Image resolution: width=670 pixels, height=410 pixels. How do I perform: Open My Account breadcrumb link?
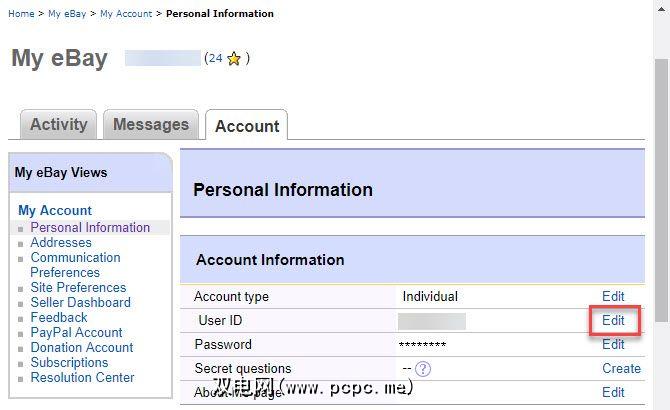coord(126,14)
